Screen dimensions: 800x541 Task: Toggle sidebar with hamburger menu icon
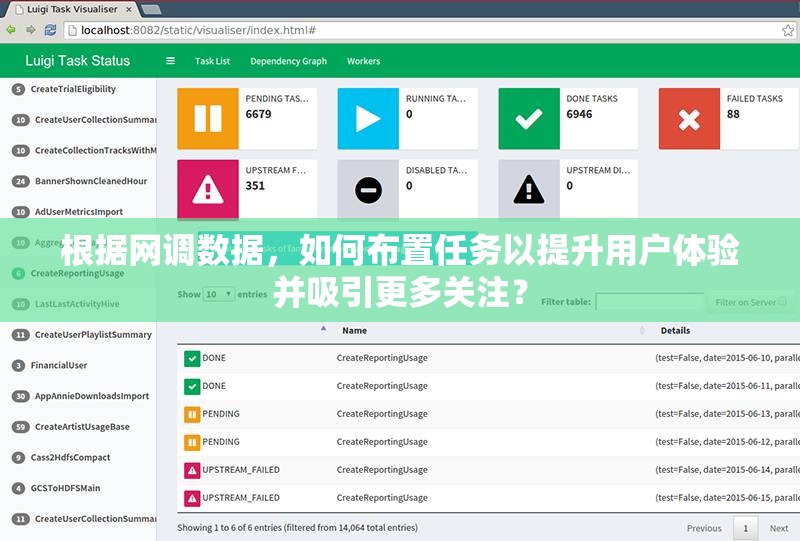(x=170, y=61)
